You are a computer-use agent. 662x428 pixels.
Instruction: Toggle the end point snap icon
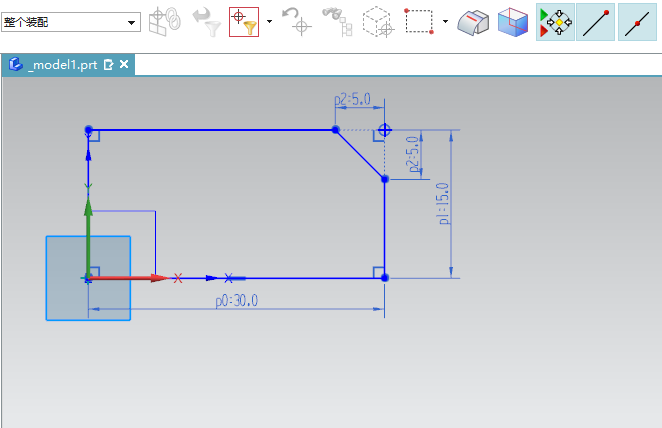click(x=595, y=22)
